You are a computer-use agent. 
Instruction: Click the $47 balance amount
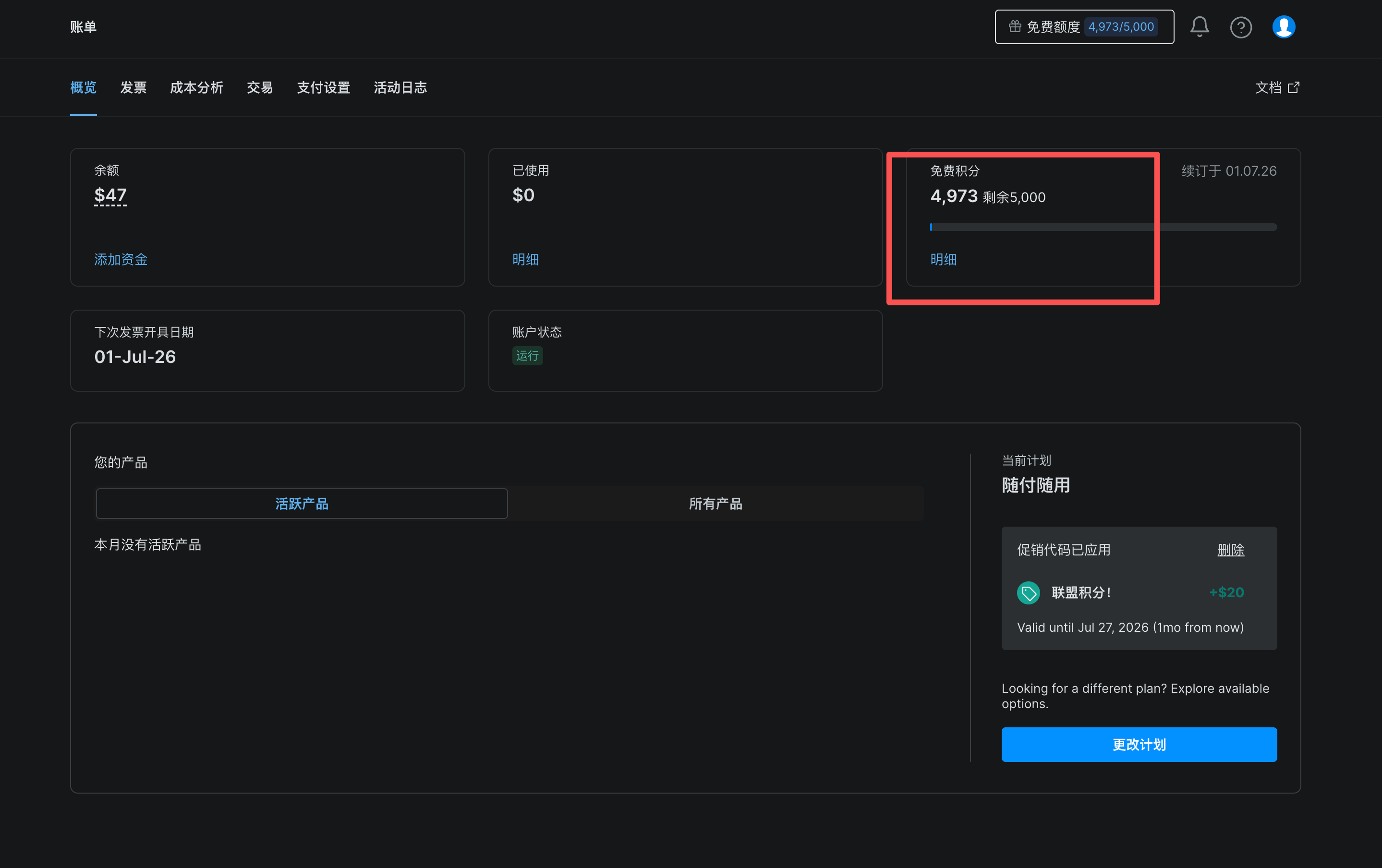click(110, 195)
